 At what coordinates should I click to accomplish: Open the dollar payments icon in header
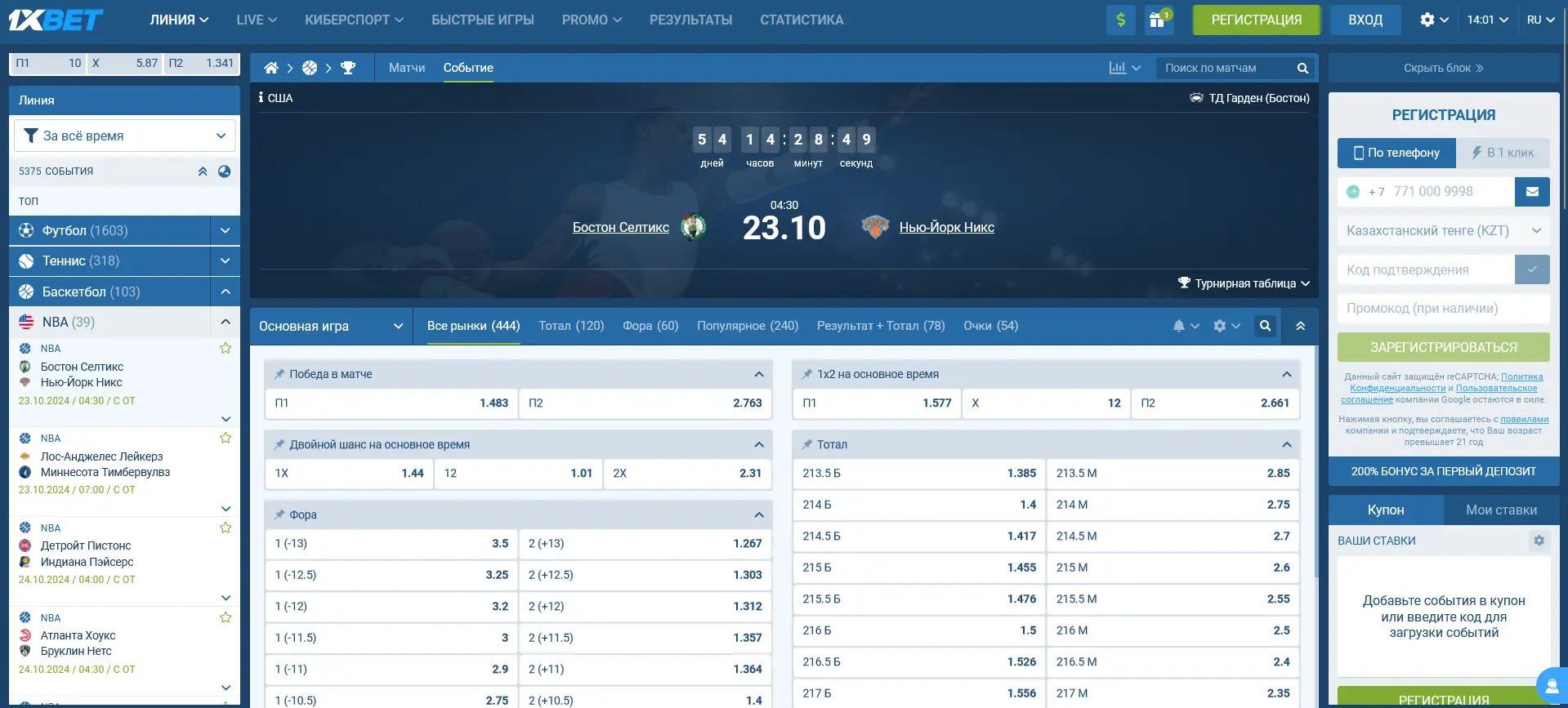click(x=1121, y=20)
